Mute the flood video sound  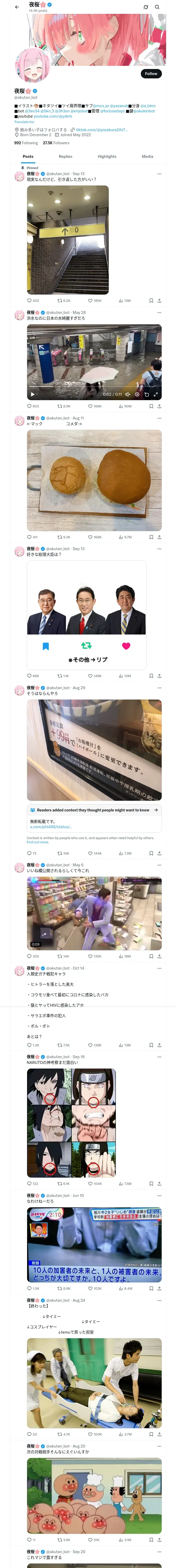point(128,394)
